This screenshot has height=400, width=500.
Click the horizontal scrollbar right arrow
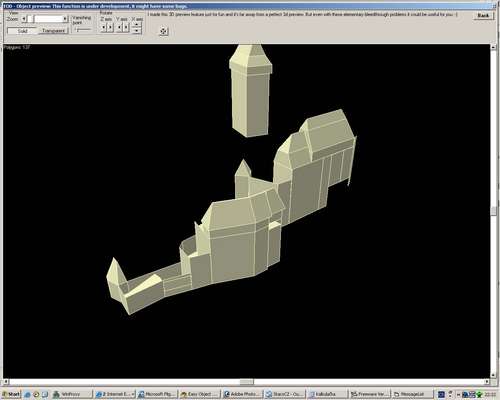click(x=487, y=382)
